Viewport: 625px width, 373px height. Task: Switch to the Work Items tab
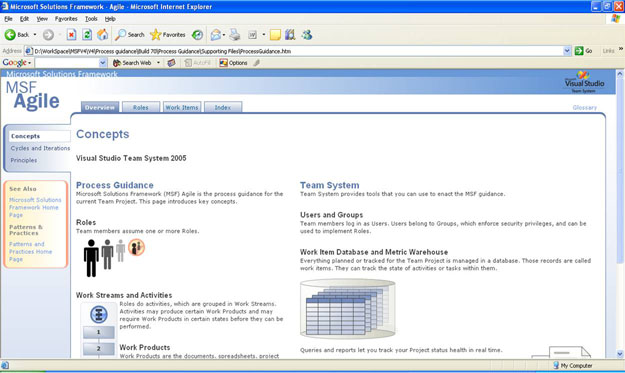[x=182, y=107]
